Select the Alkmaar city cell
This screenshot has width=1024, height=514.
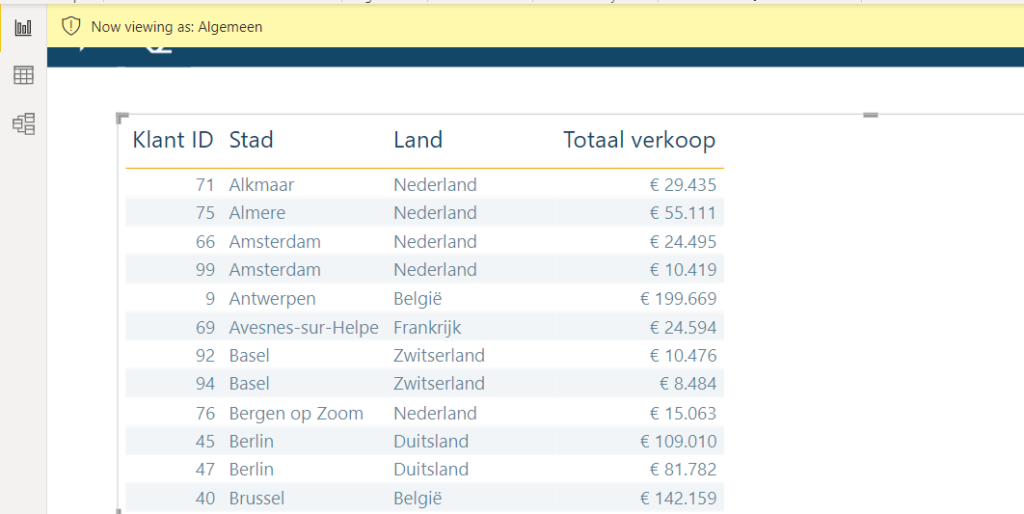pos(261,184)
